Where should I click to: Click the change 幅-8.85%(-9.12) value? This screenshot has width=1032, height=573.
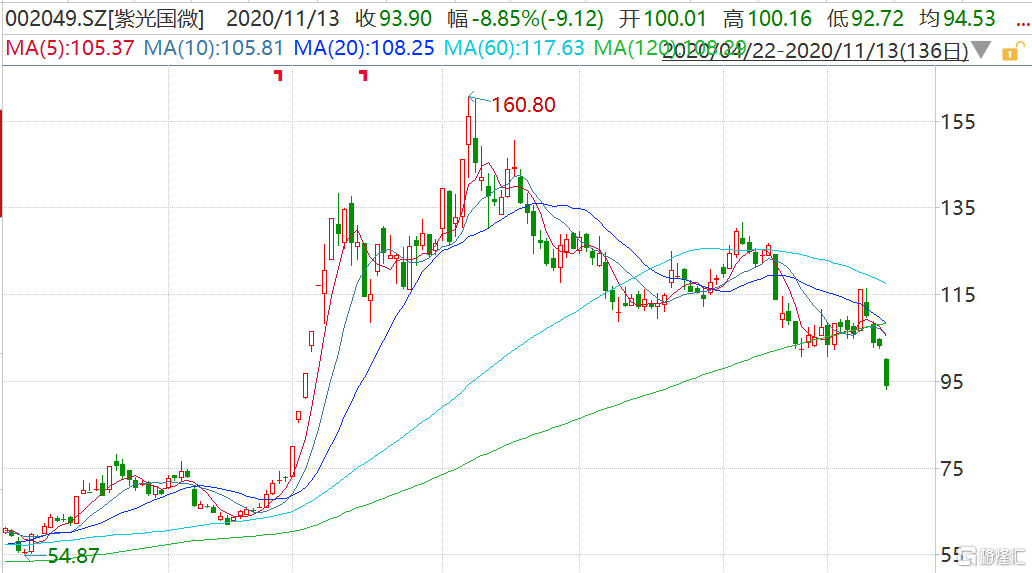(525, 18)
